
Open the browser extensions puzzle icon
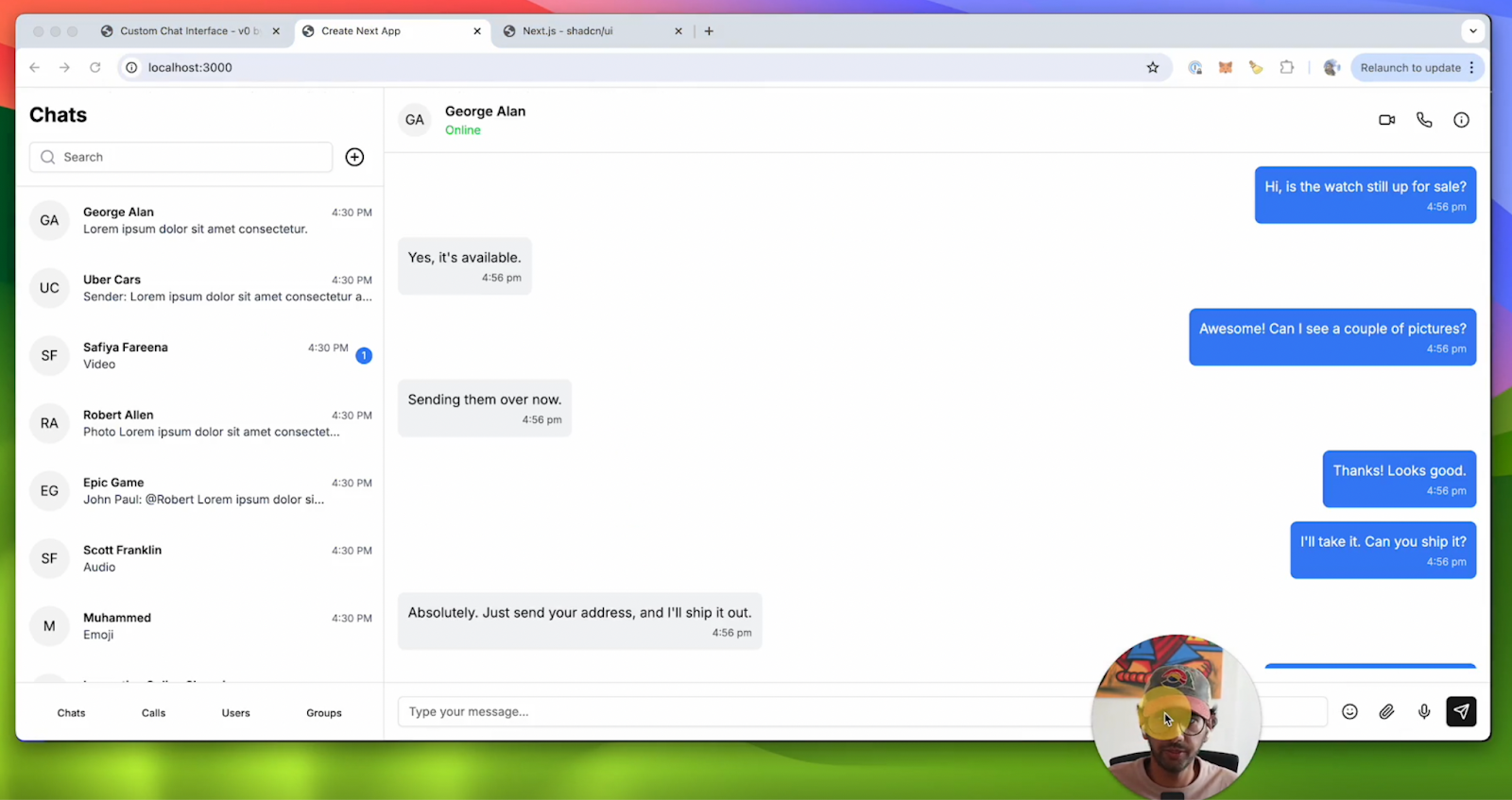[x=1286, y=67]
